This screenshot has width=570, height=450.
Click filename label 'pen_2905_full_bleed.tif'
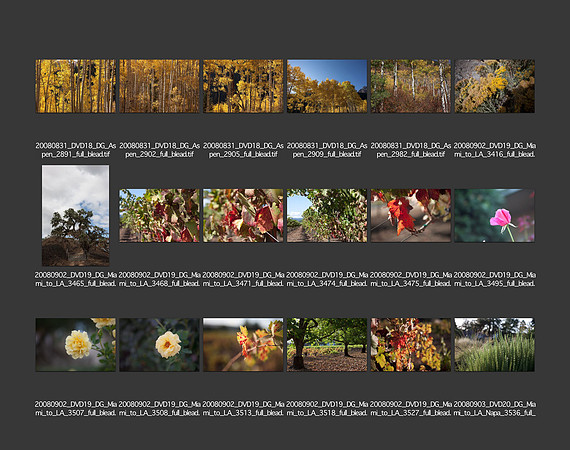(243, 154)
